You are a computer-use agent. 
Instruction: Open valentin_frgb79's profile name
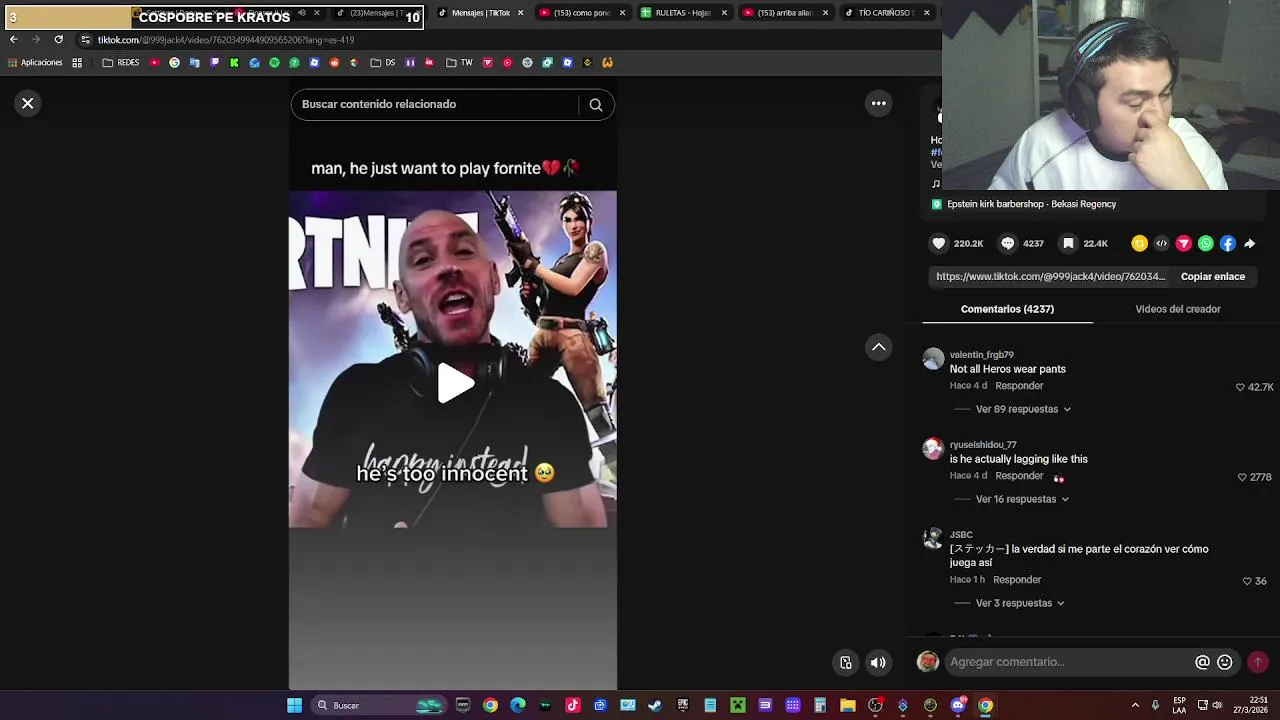pyautogui.click(x=981, y=355)
